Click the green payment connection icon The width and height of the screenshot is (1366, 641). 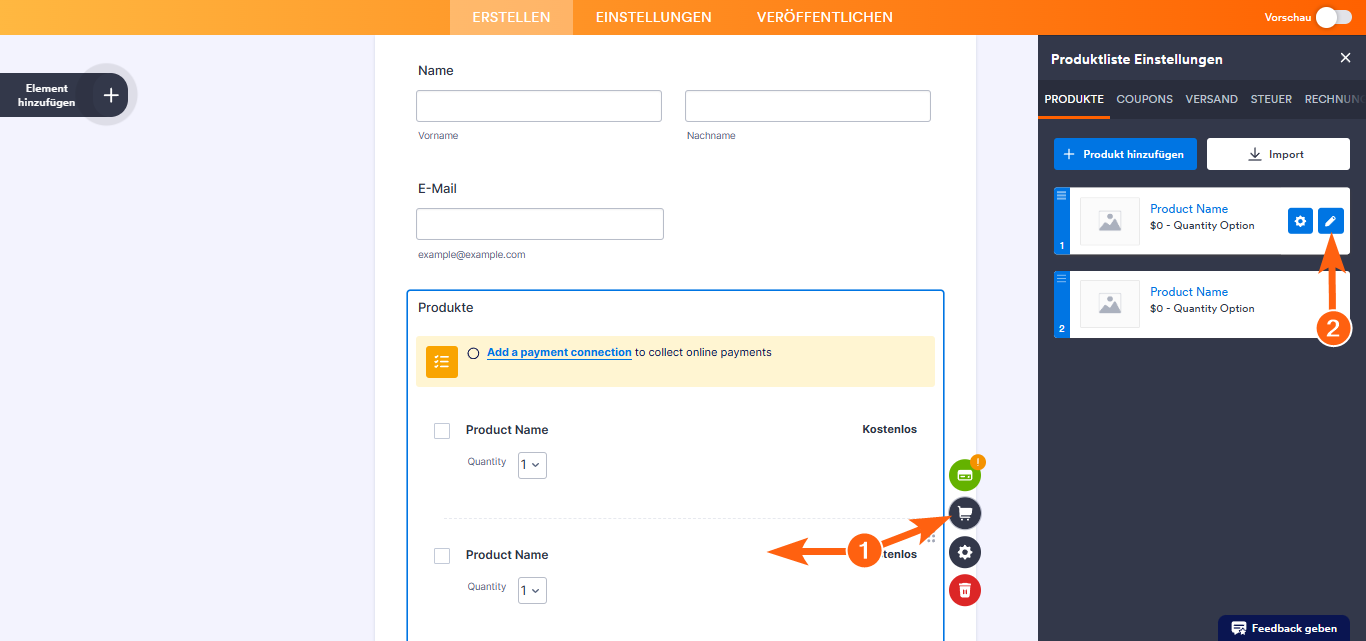[x=965, y=475]
